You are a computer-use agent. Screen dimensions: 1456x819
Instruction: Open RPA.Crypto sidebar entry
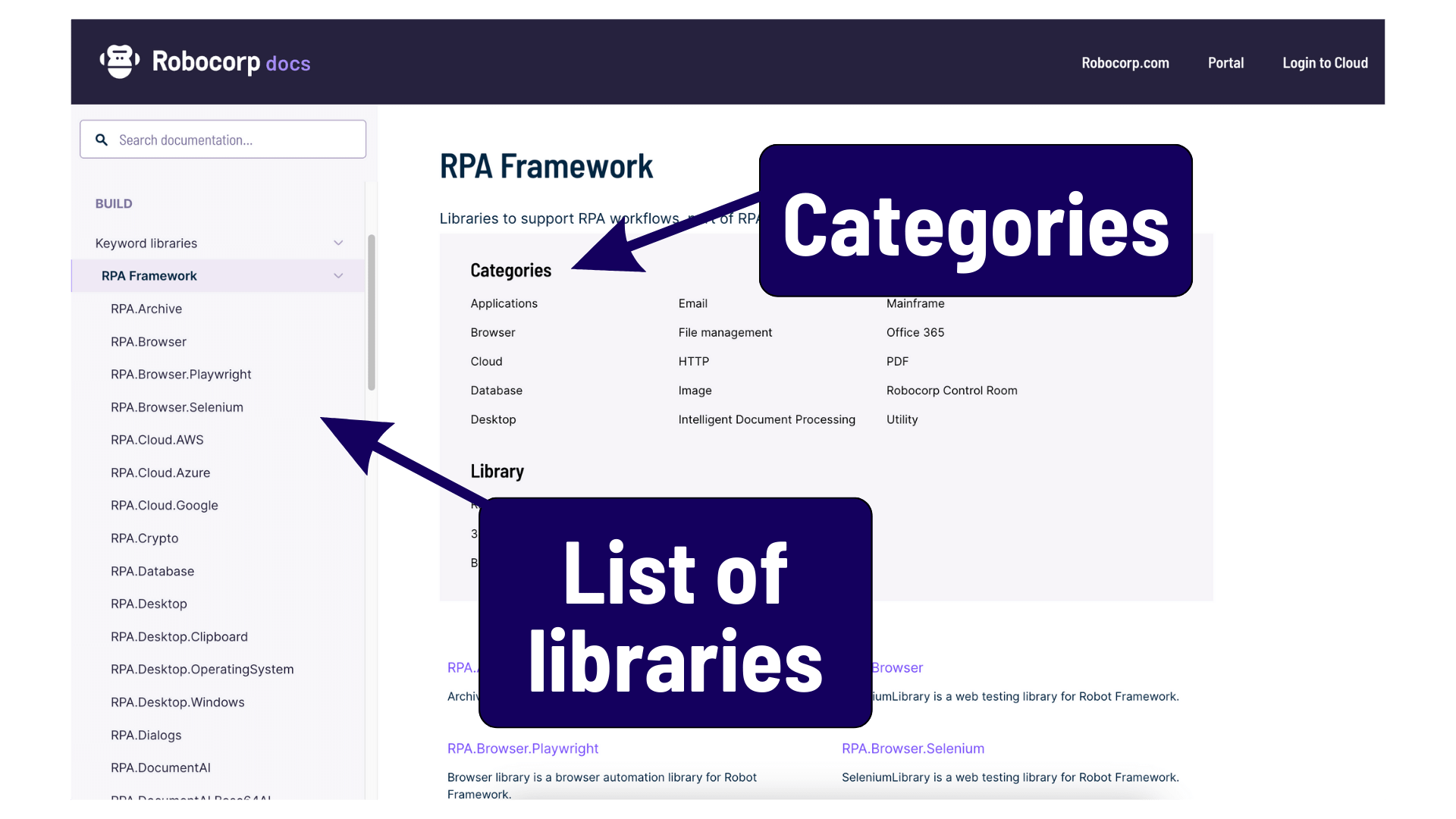click(x=145, y=538)
